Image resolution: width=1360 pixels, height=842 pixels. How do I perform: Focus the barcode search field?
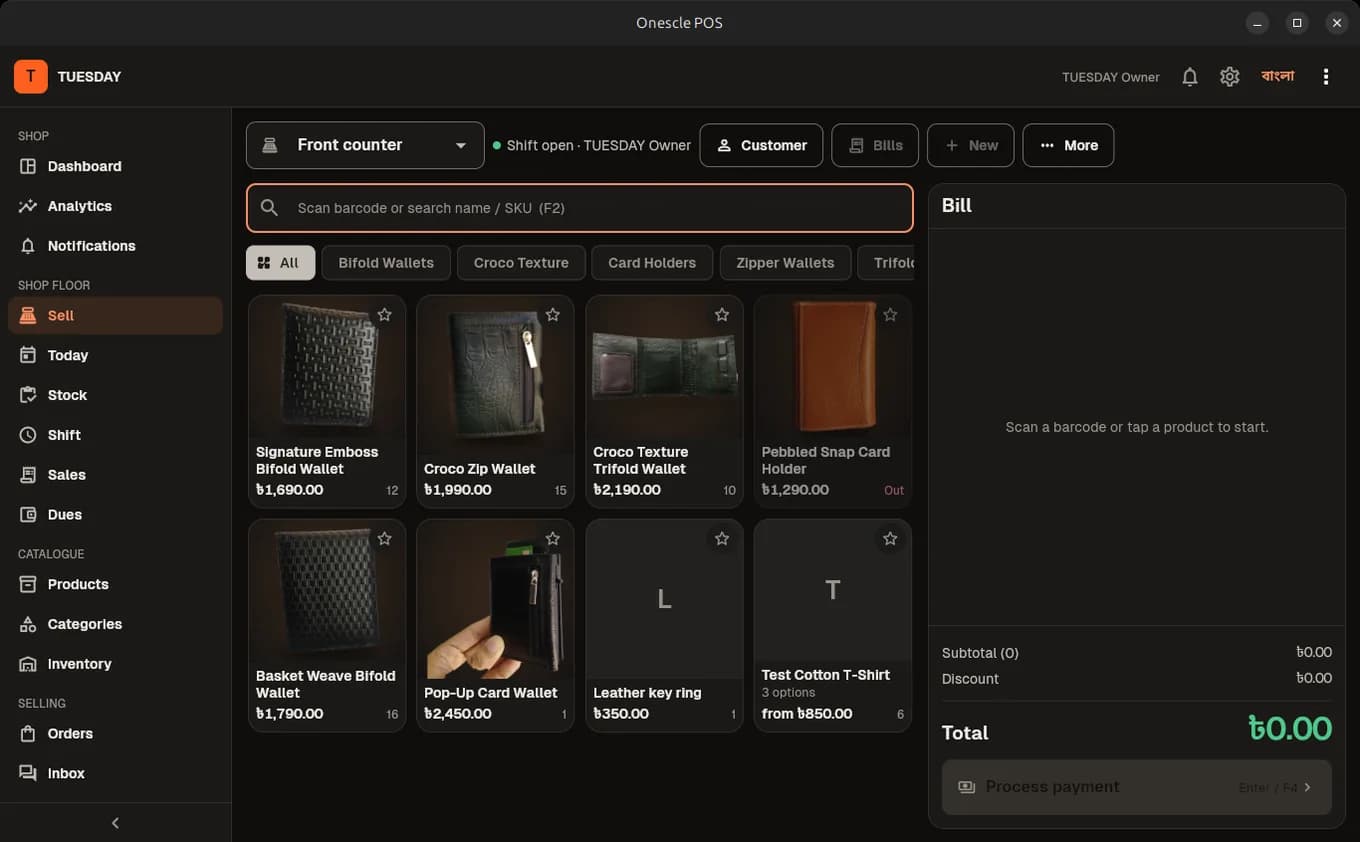click(580, 208)
